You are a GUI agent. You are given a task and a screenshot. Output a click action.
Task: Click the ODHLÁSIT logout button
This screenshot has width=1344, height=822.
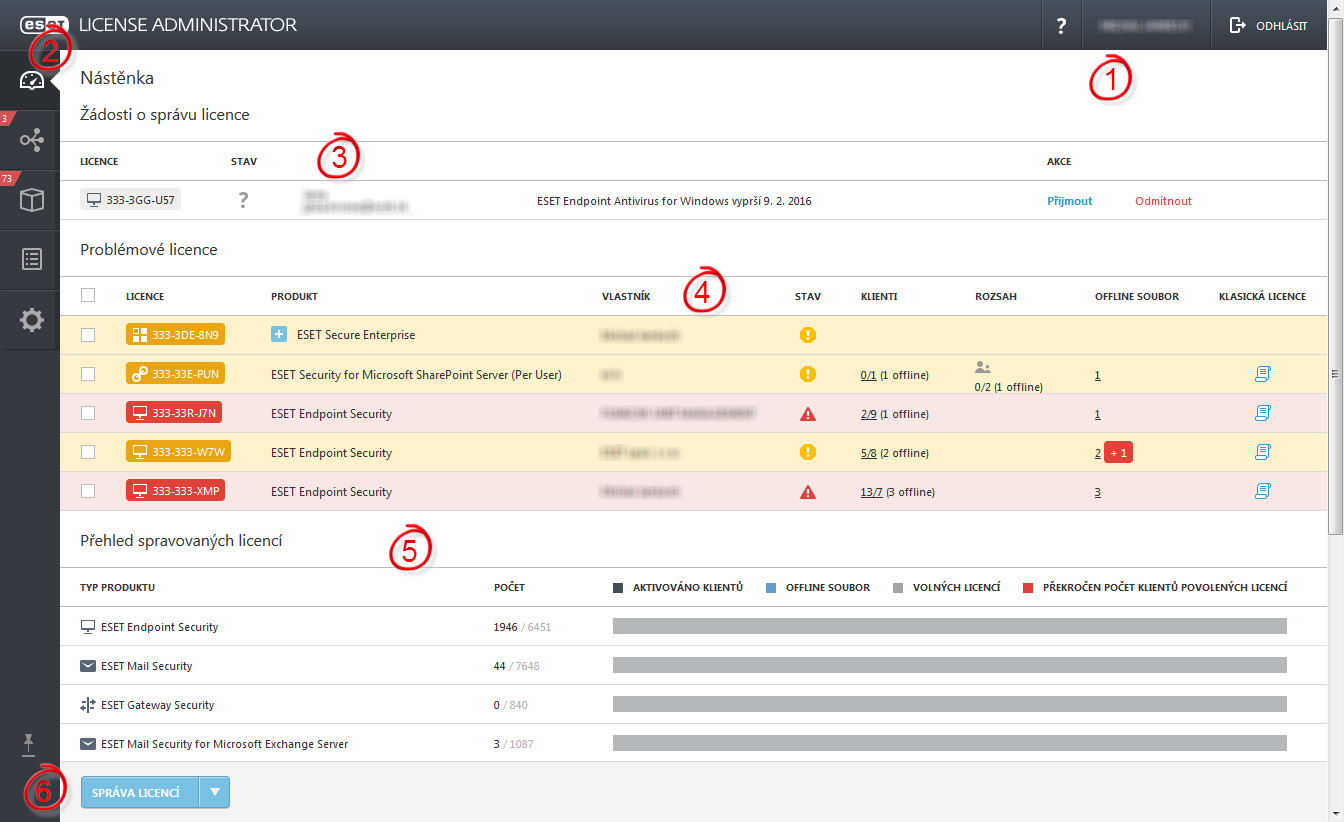pos(1269,25)
